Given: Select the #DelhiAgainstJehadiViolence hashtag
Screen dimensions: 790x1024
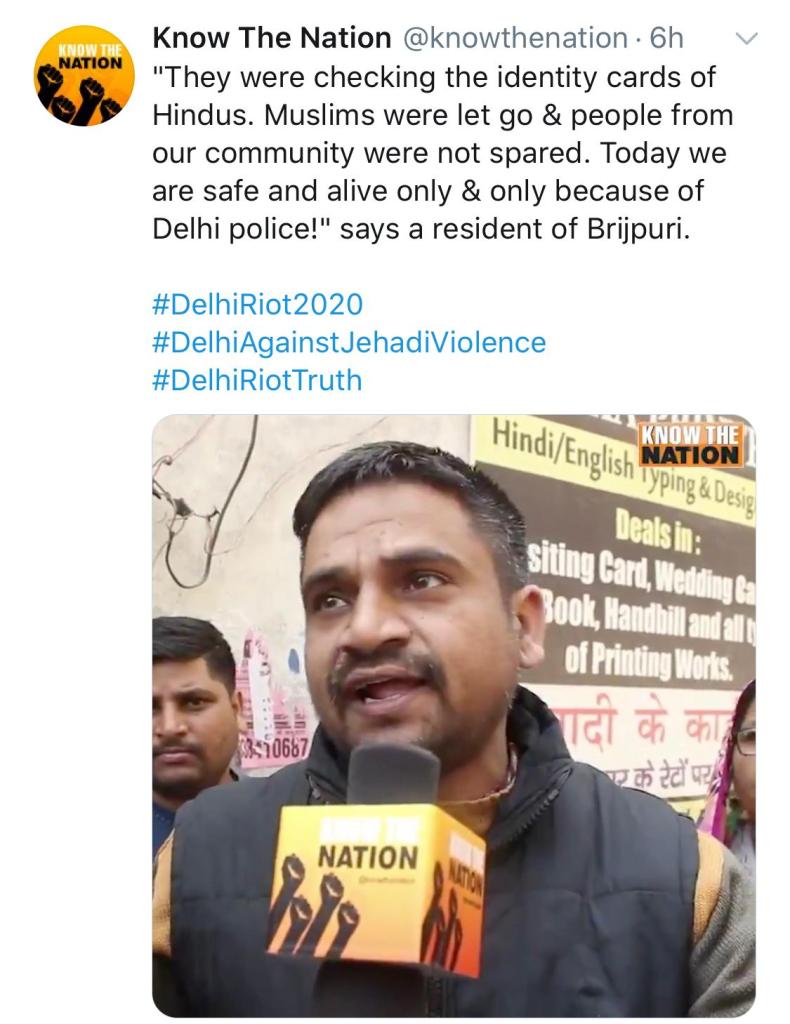Looking at the screenshot, I should click(349, 343).
